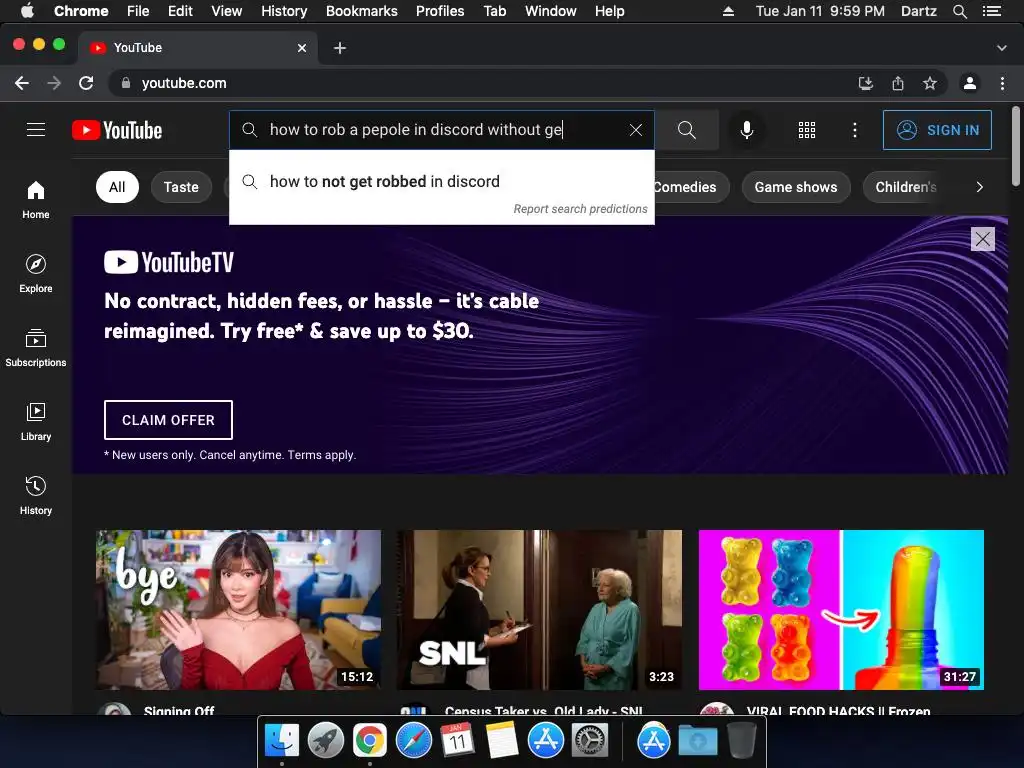Open the SNL Census Taker video thumbnail
Screen dimensions: 1024x768
pyautogui.click(x=539, y=610)
